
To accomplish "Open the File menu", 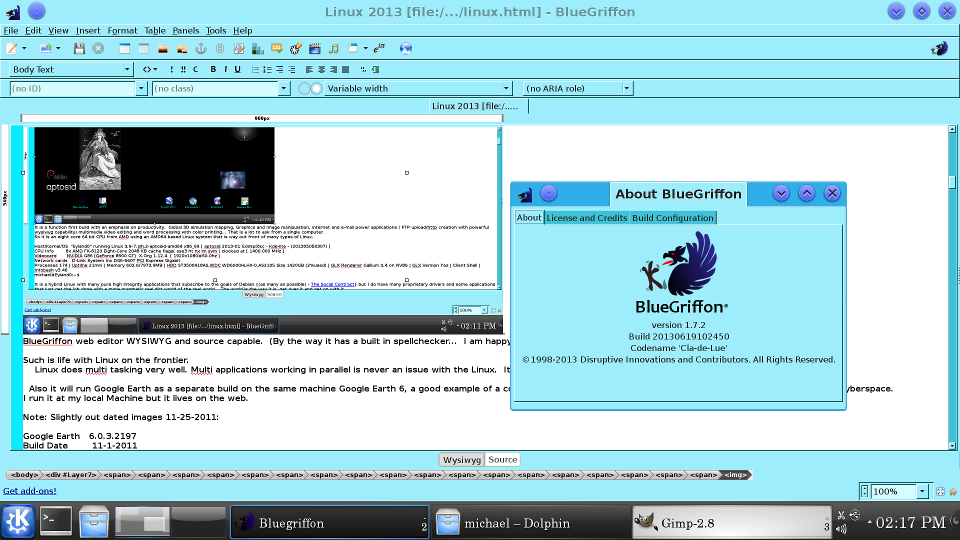I will pos(10,31).
